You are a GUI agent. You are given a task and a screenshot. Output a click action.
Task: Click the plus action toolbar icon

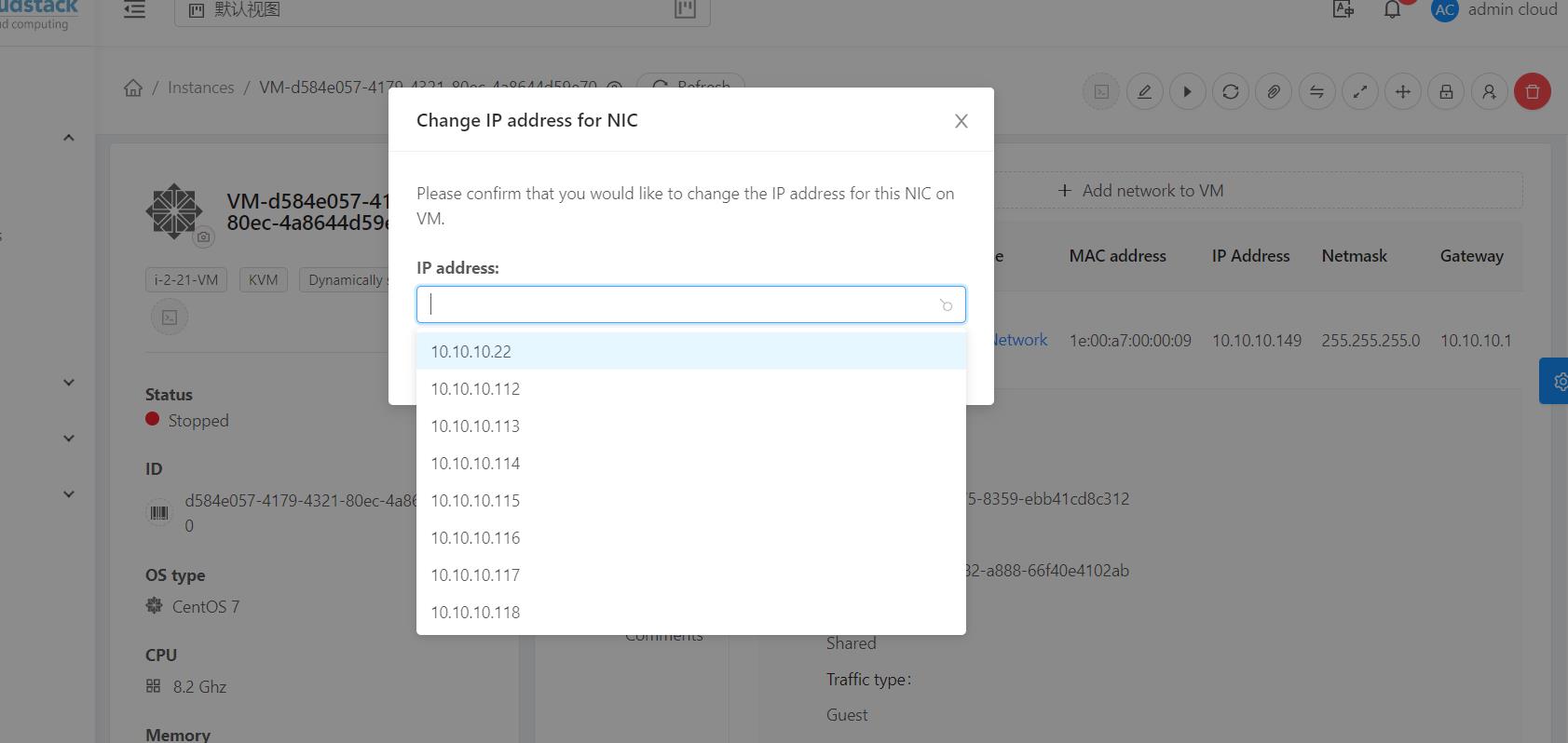pyautogui.click(x=1403, y=91)
